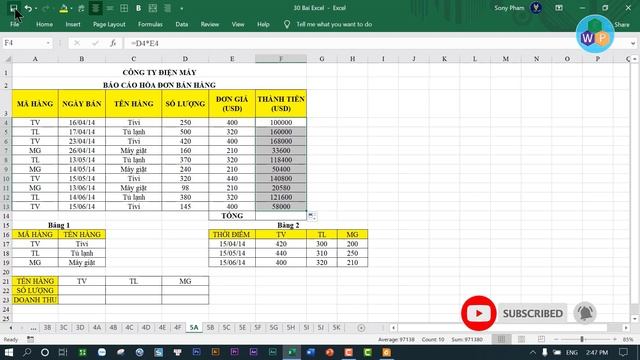Open the Help ribbon tab
Viewport: 640px width, 360px height.
[x=263, y=24]
